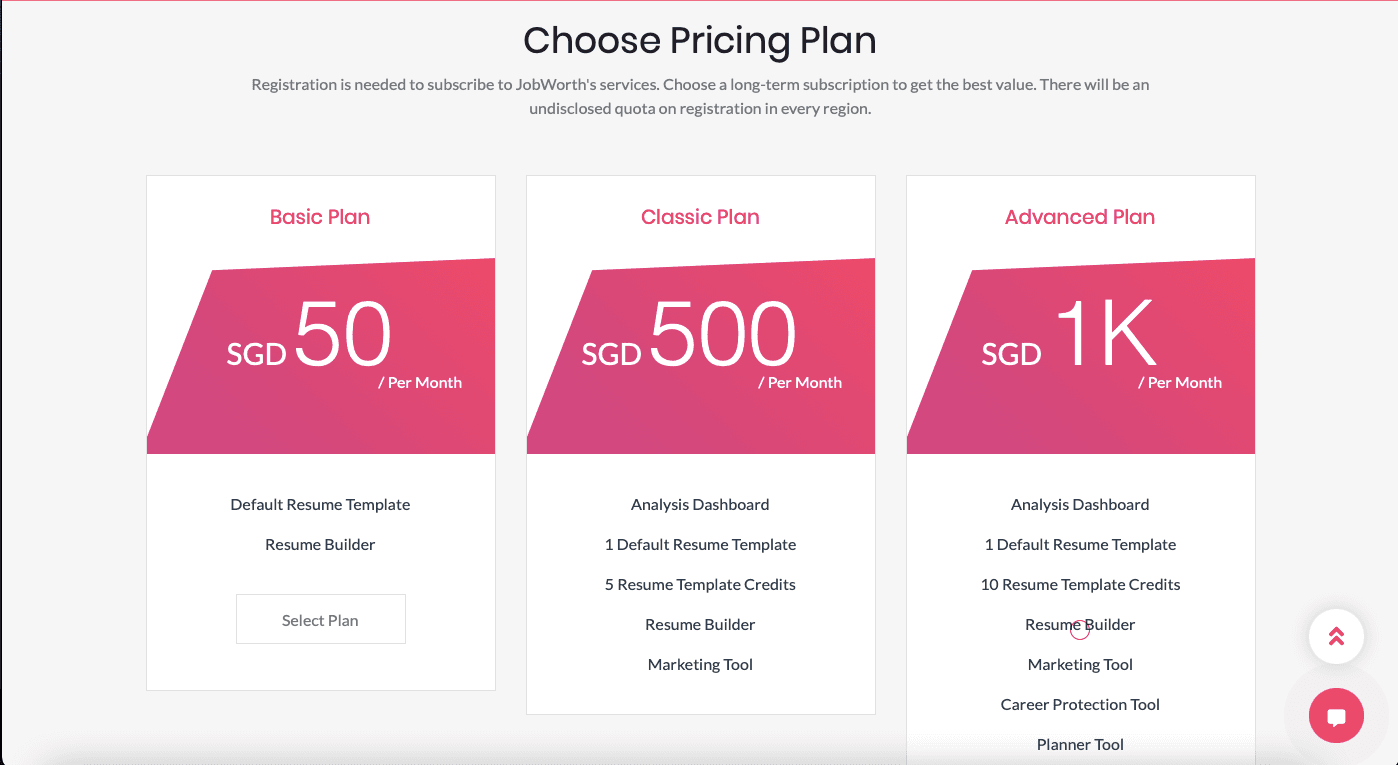Viewport: 1398px width, 765px height.
Task: Click the SGD 50 price banner
Action: click(321, 356)
